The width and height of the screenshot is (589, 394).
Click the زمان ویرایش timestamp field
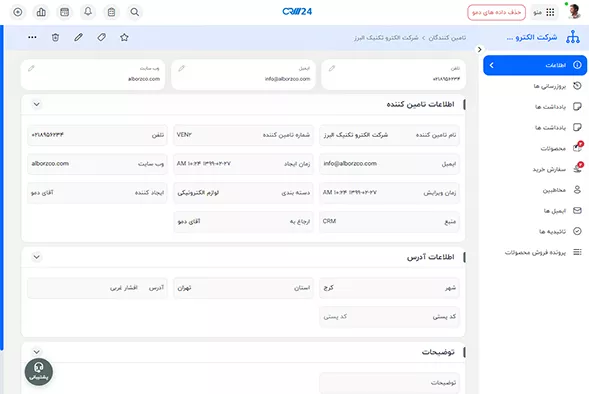pos(390,193)
